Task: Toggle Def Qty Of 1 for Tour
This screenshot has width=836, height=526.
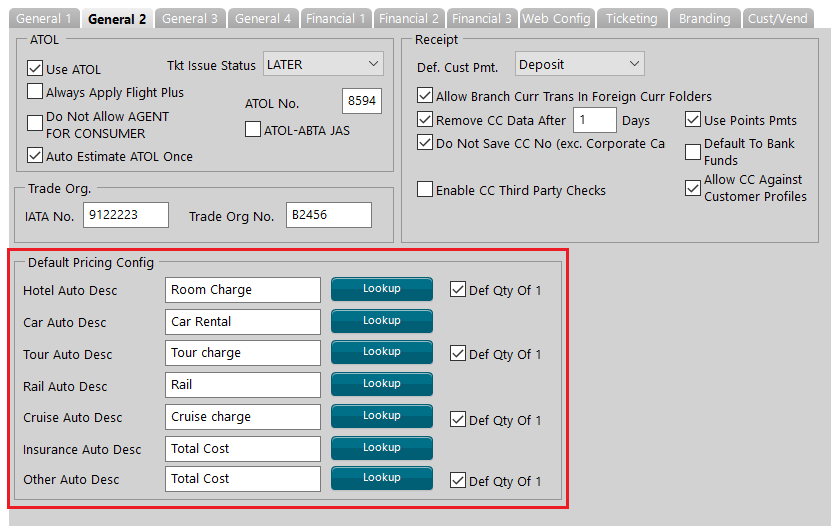Action: (x=458, y=353)
